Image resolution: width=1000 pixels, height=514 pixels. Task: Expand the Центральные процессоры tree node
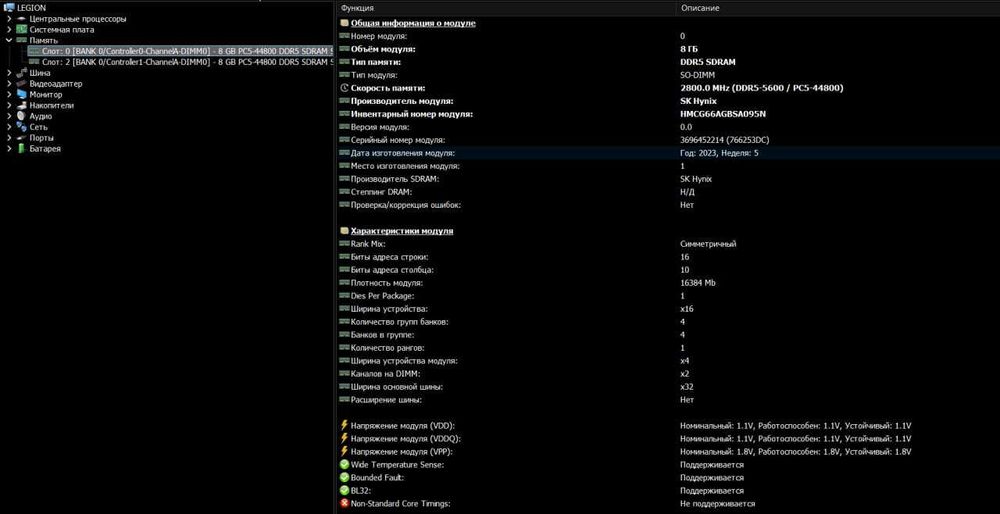pos(9,19)
